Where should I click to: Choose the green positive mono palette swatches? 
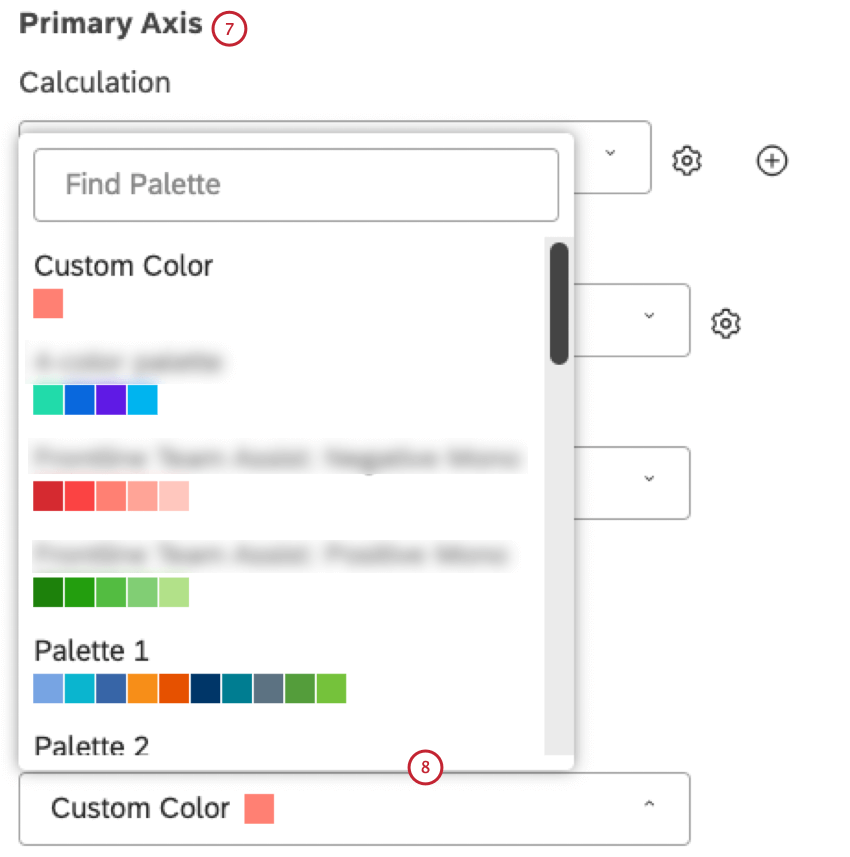[x=110, y=592]
